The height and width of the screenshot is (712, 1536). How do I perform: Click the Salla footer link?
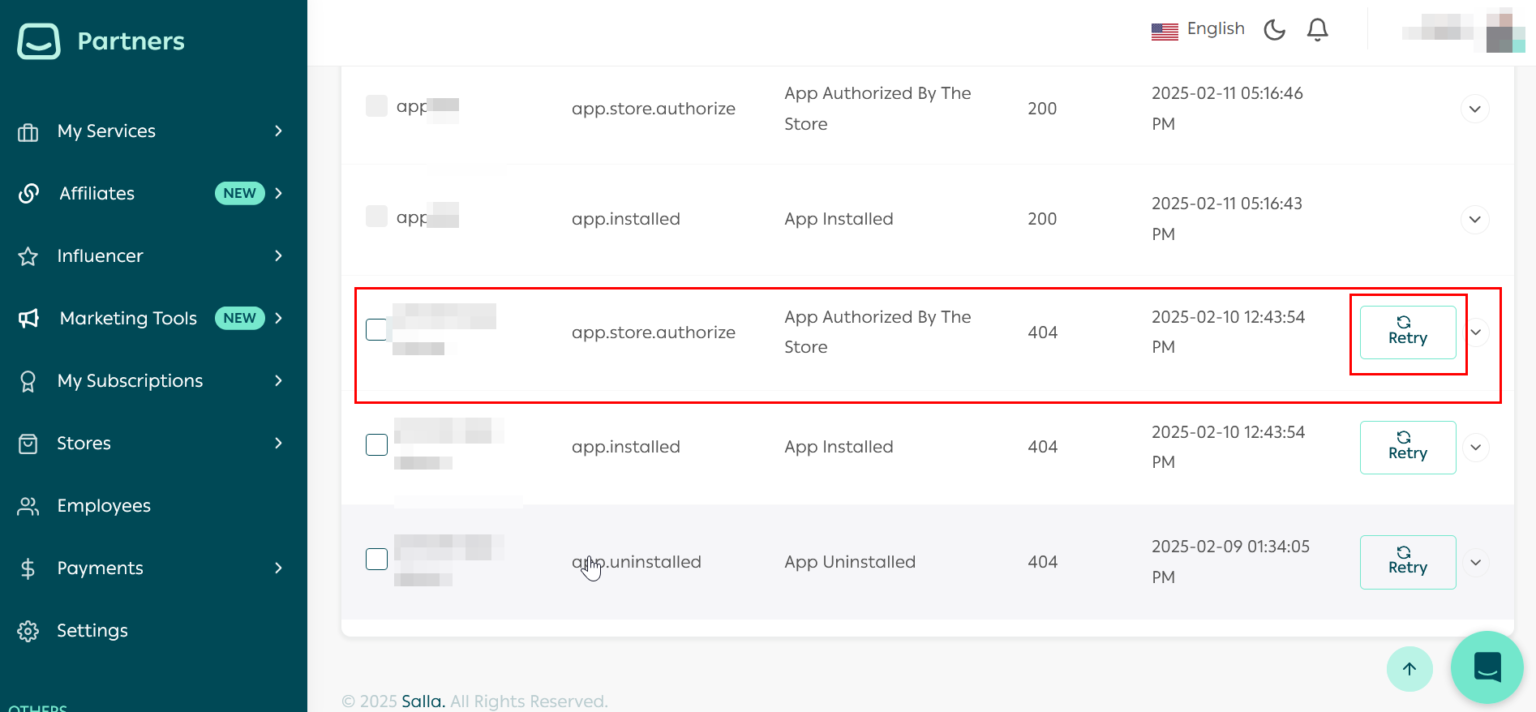(x=423, y=701)
